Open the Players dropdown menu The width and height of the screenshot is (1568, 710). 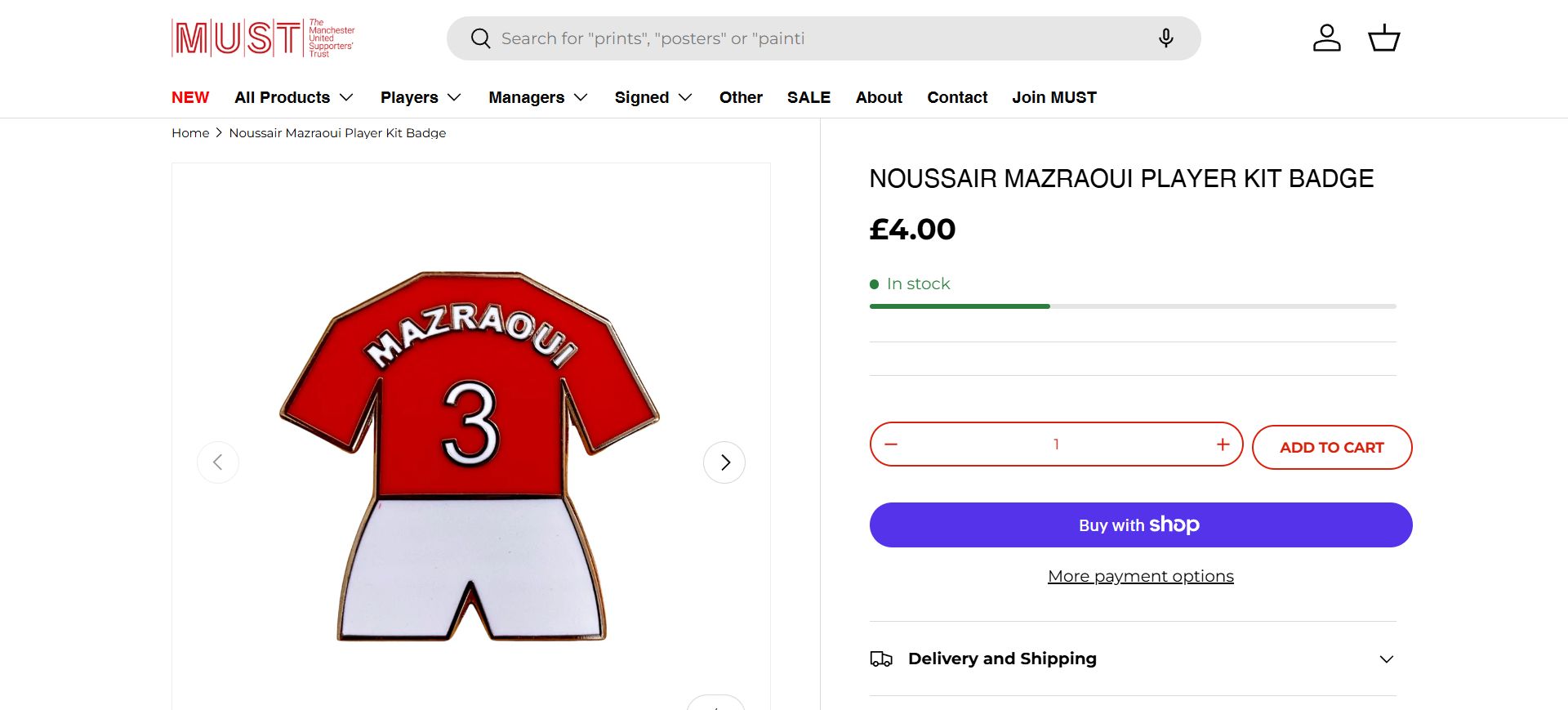(421, 97)
